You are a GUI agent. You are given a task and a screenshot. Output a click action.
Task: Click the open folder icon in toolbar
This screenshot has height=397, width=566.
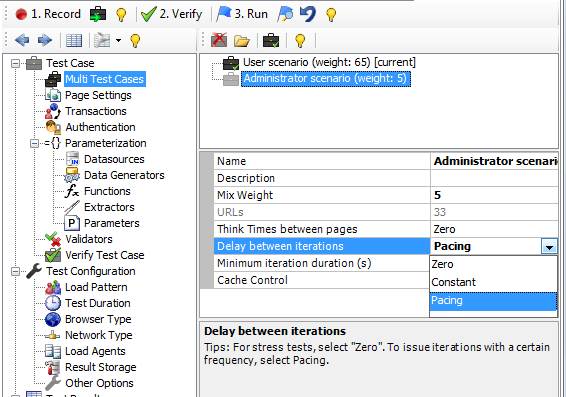241,41
